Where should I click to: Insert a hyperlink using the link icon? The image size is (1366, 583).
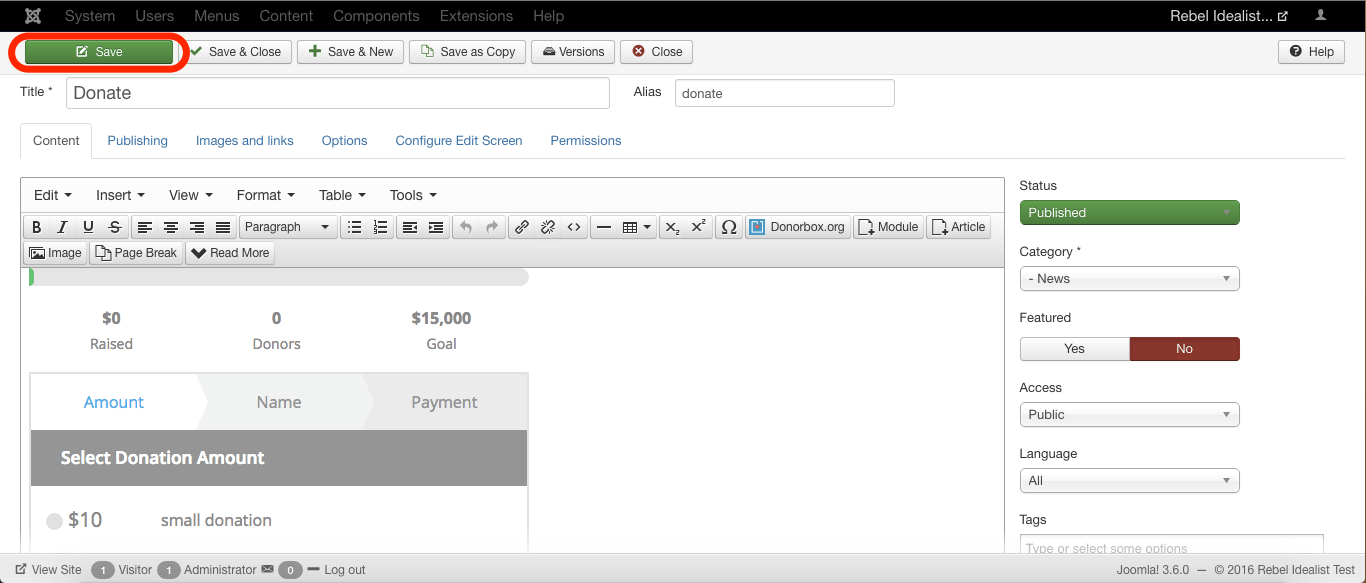pos(521,227)
